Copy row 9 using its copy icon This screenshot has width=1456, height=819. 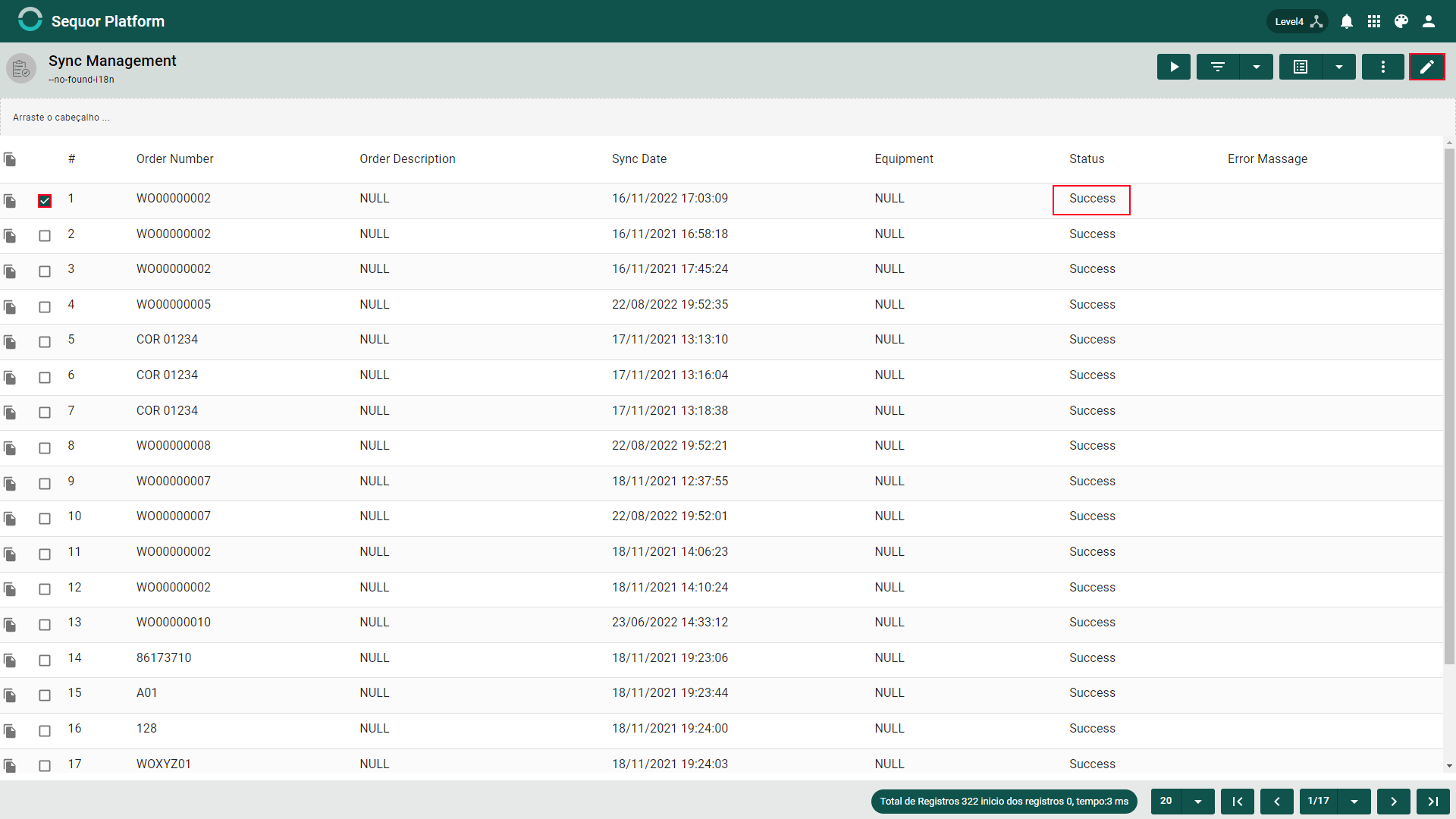pos(10,484)
